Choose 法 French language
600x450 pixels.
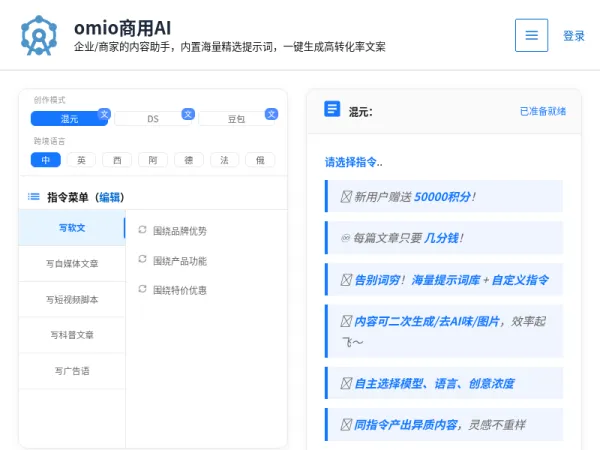click(x=224, y=160)
